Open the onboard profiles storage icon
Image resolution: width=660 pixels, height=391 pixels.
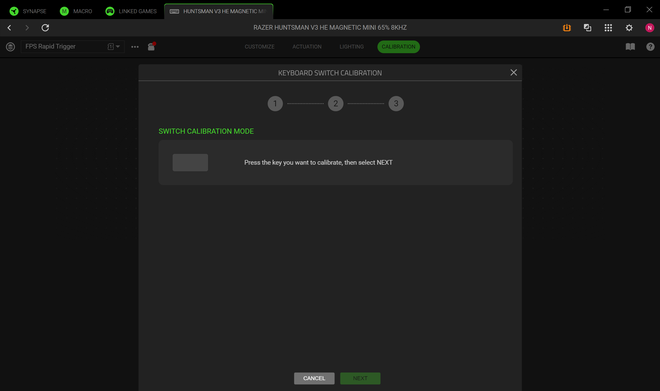tap(152, 47)
